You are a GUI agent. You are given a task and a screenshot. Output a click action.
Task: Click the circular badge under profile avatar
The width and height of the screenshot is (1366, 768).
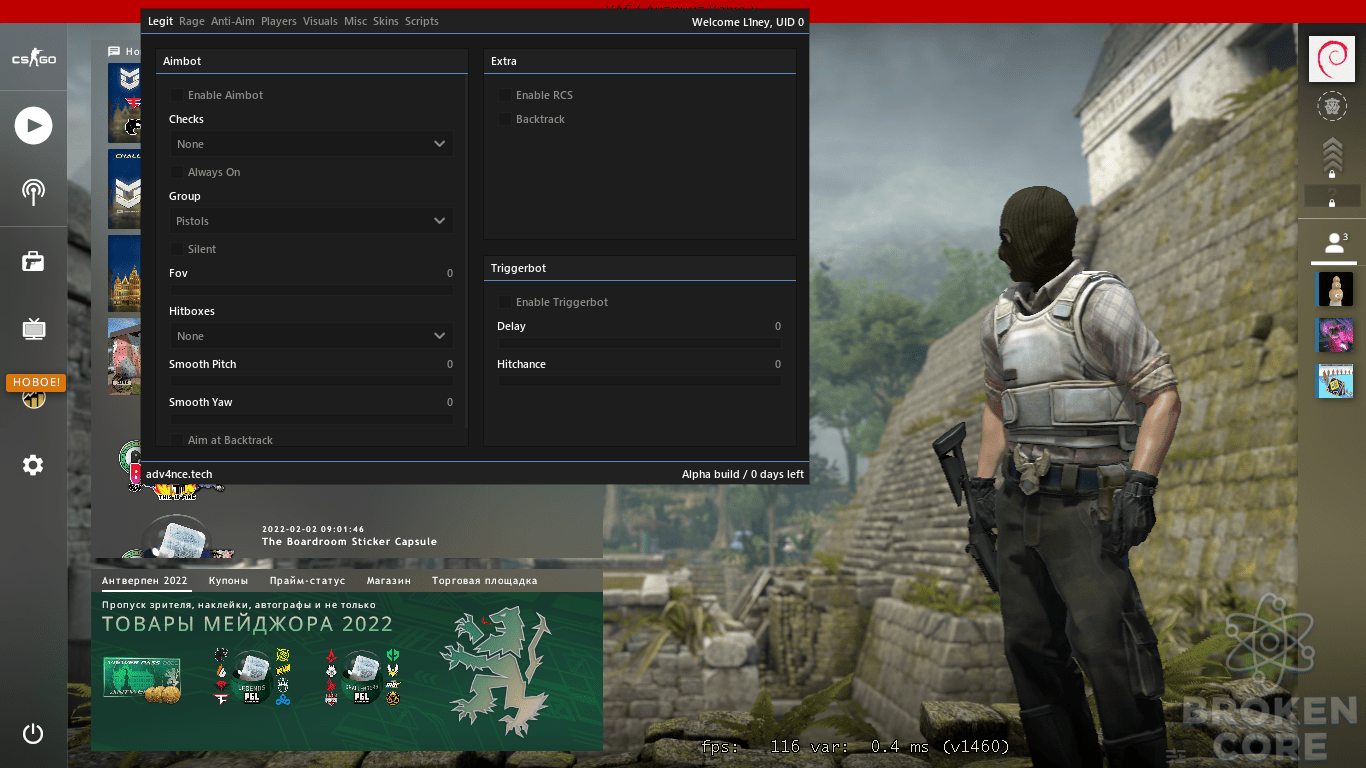click(x=1332, y=105)
